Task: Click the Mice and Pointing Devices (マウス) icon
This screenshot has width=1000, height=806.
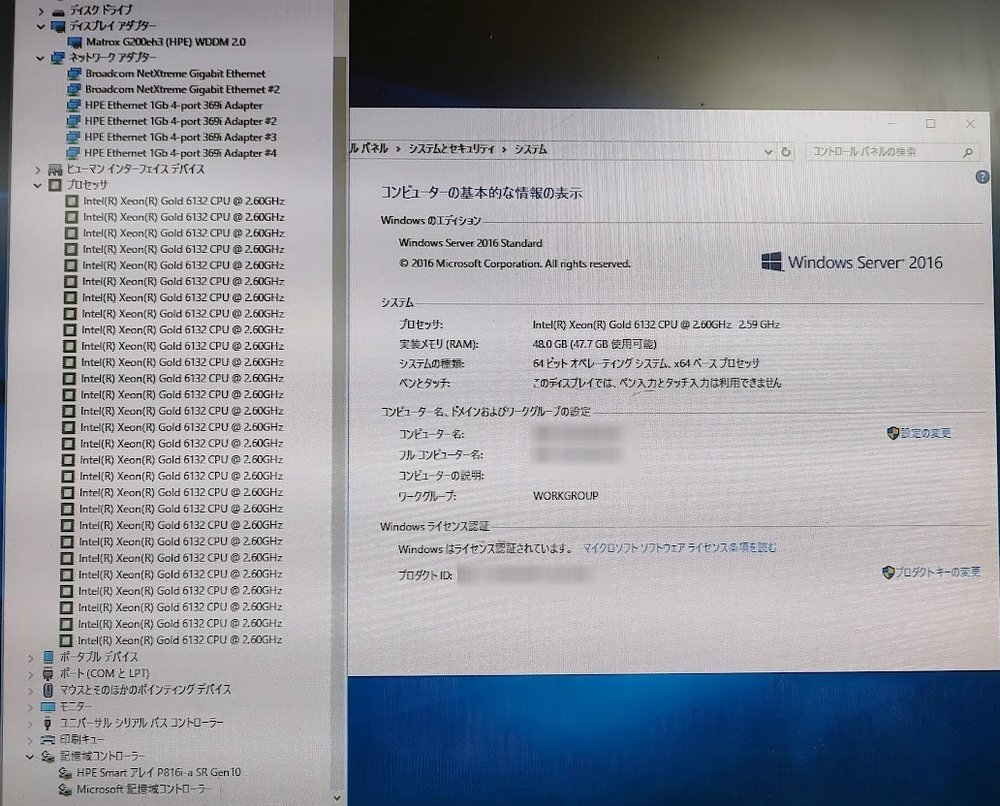Action: (x=48, y=690)
